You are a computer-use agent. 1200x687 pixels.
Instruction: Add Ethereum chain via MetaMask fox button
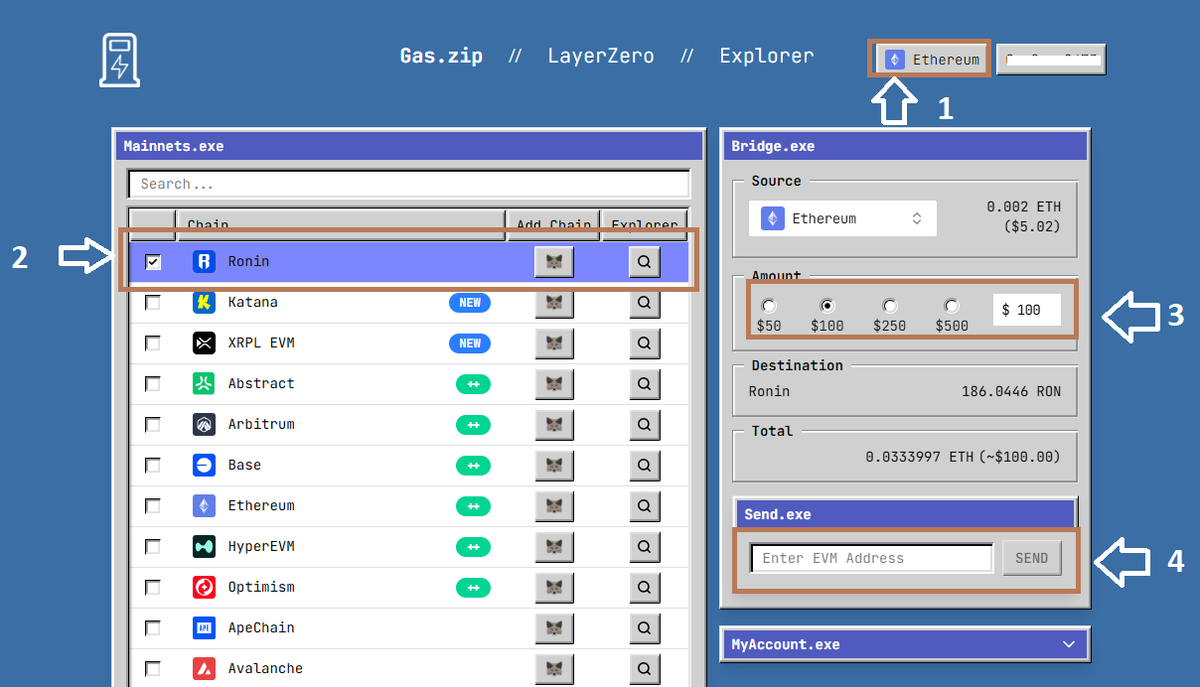pyautogui.click(x=554, y=506)
